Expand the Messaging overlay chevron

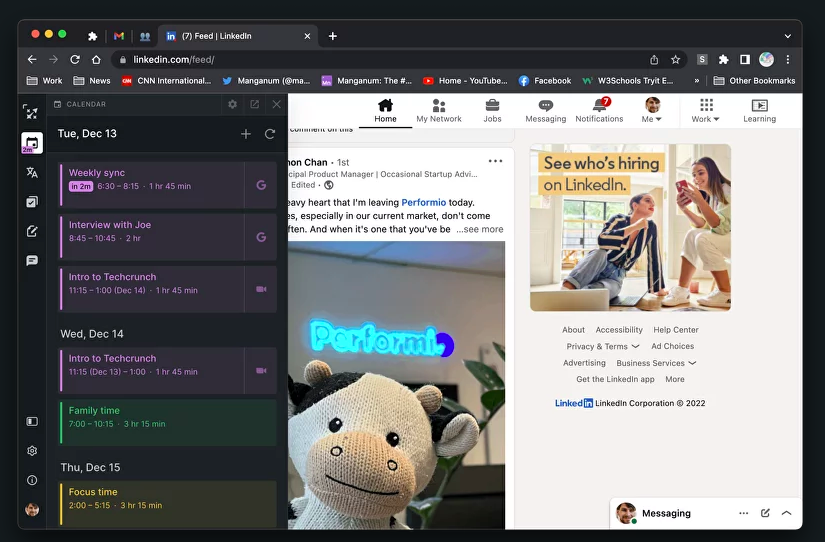(787, 513)
